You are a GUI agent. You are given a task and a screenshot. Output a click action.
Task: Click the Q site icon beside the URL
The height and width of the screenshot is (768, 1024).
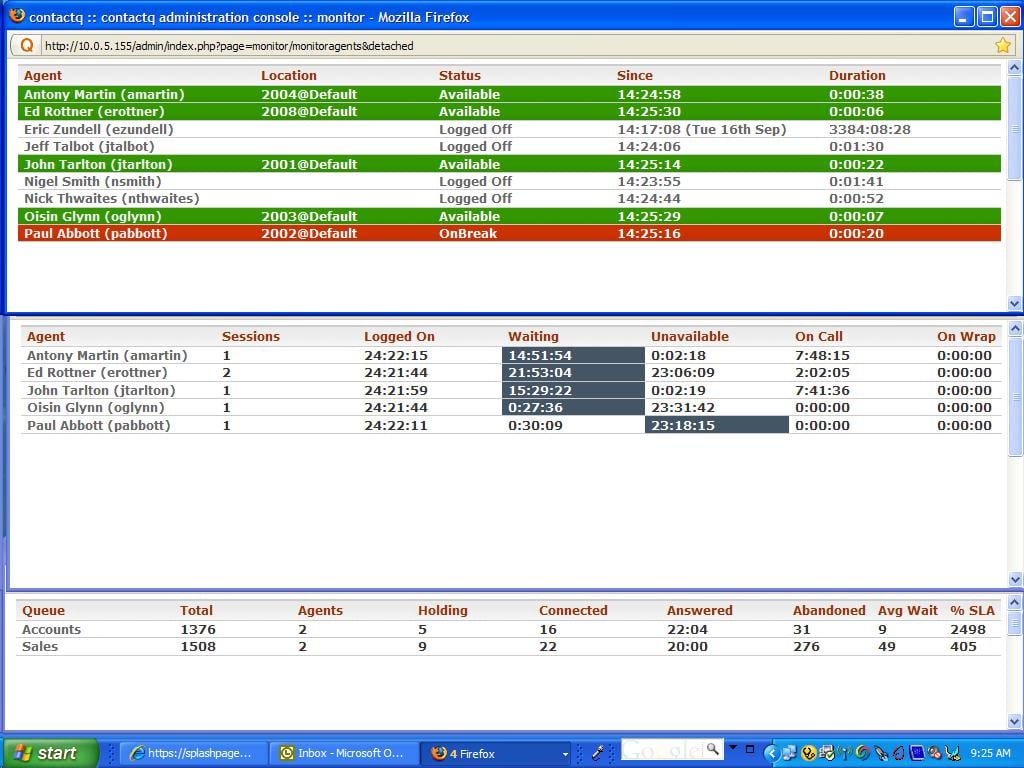pos(26,45)
